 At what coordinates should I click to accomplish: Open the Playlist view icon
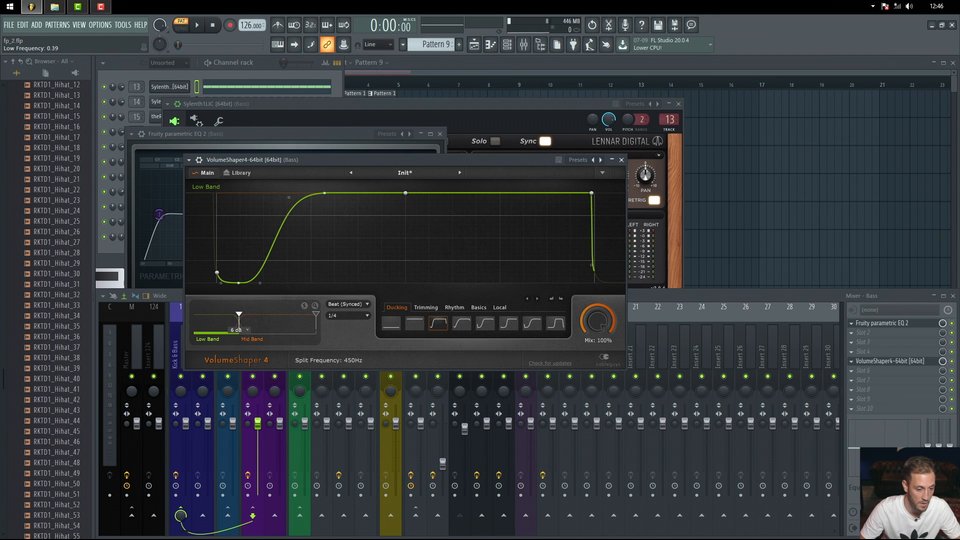click(x=474, y=44)
